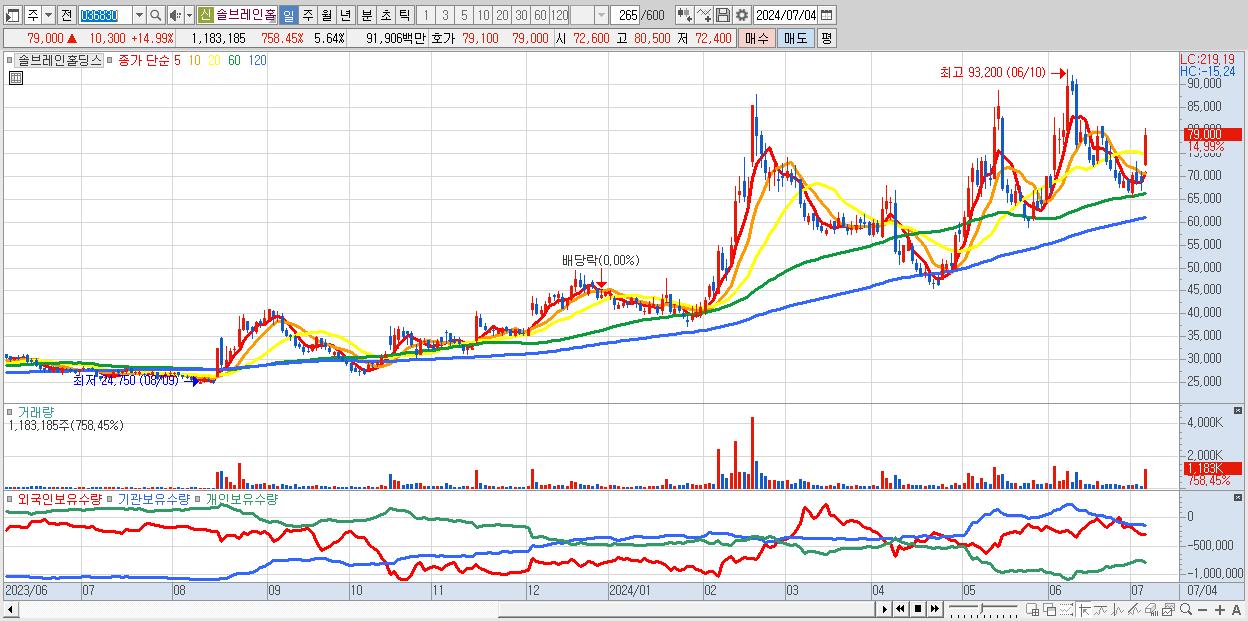Zoom out chart with the minus icon
Image resolution: width=1248 pixels, height=621 pixels.
[x=1203, y=610]
